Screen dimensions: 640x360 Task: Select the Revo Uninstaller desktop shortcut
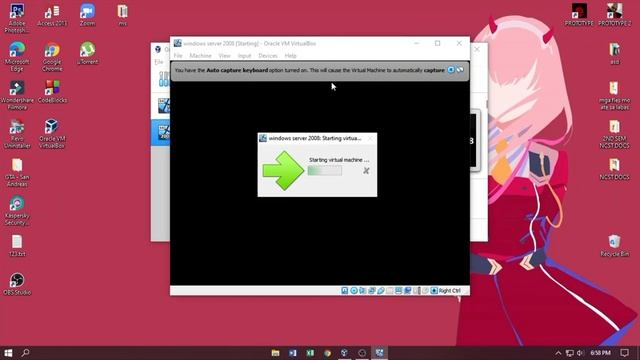17,133
